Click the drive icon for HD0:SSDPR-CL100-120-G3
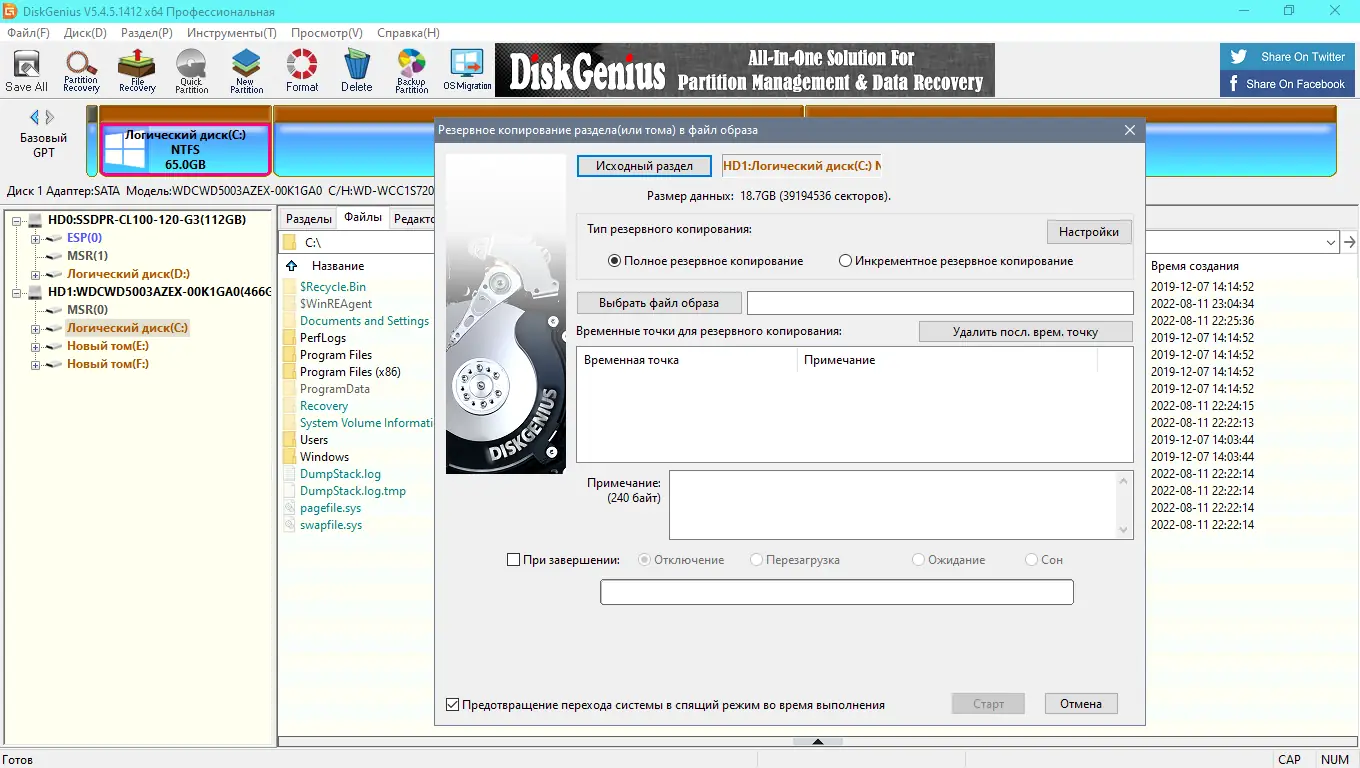 (36, 220)
